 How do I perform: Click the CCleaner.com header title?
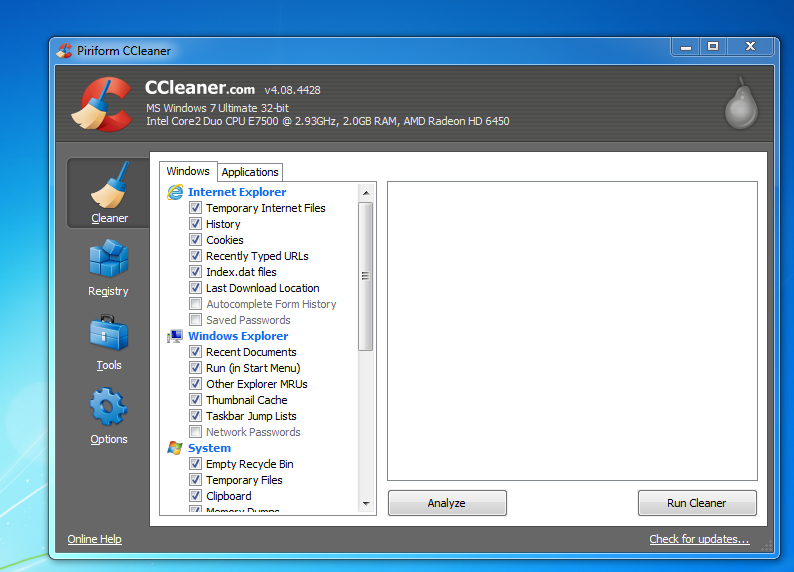click(200, 88)
